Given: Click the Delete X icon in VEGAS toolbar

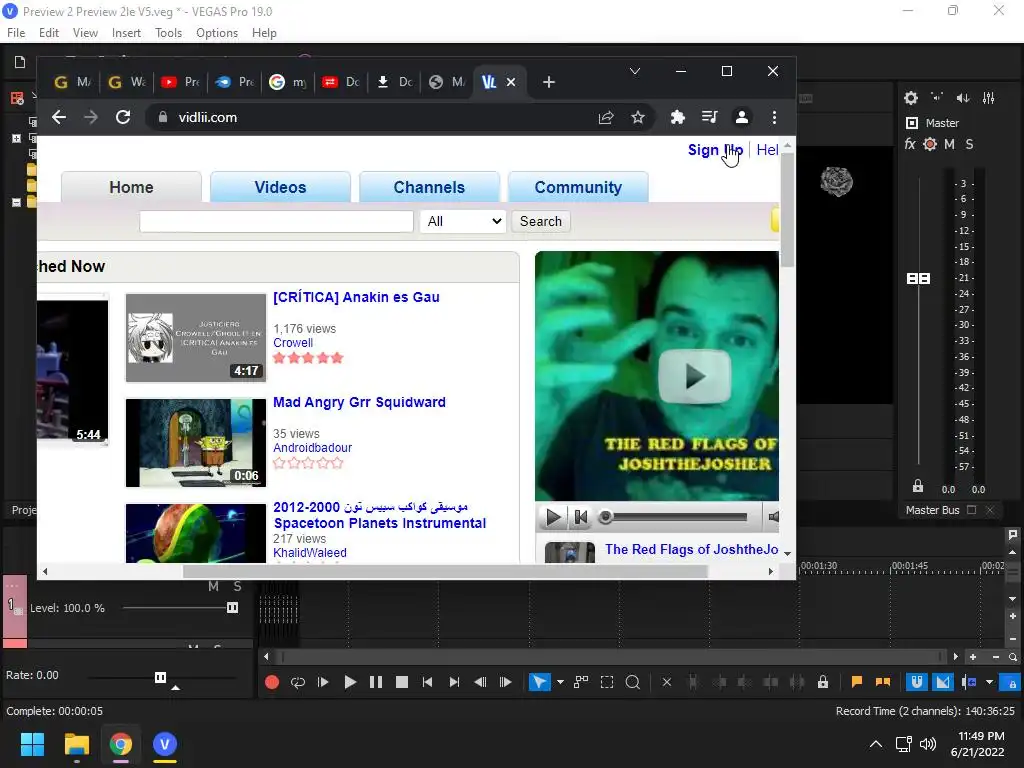Looking at the screenshot, I should [x=667, y=682].
